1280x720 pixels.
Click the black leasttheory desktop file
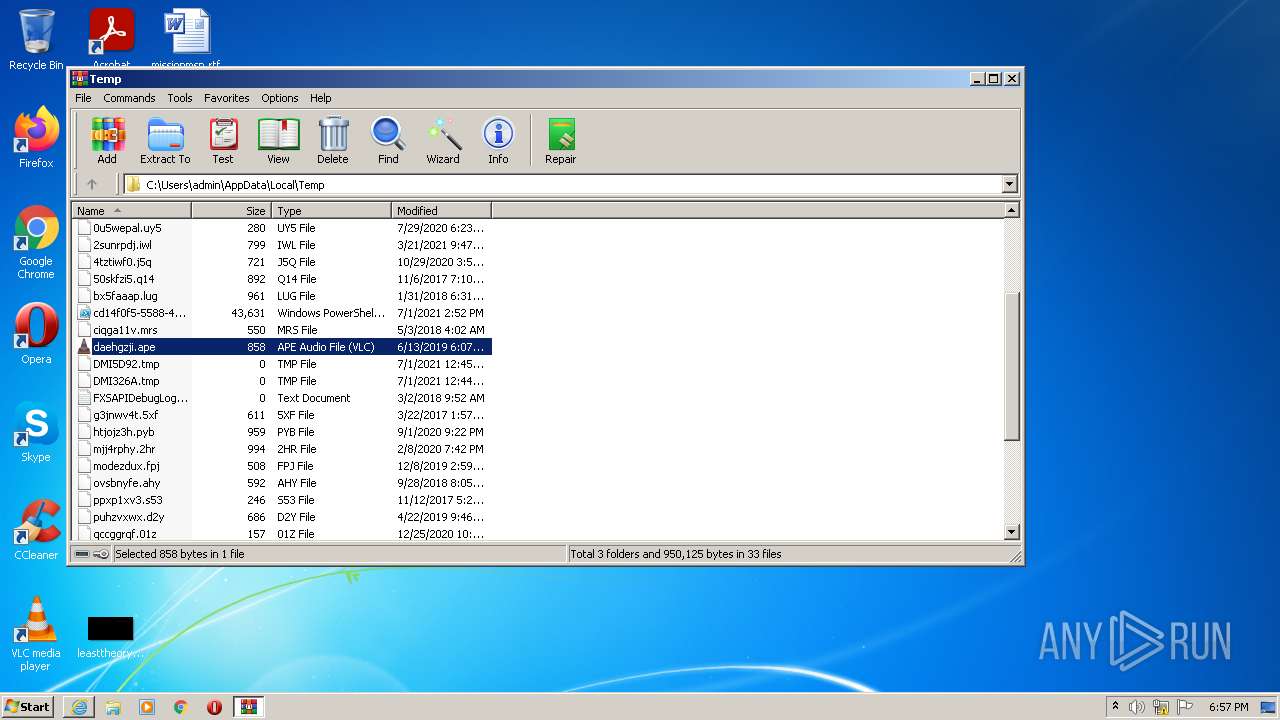pos(110,637)
